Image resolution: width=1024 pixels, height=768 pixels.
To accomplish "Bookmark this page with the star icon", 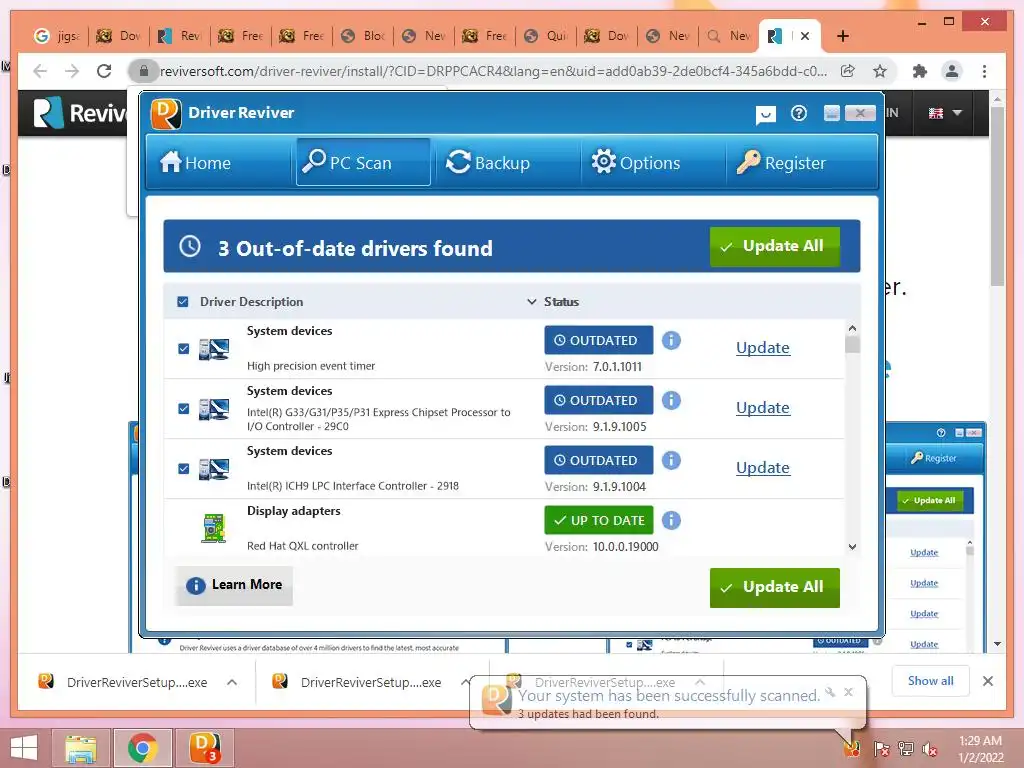I will coord(880,71).
